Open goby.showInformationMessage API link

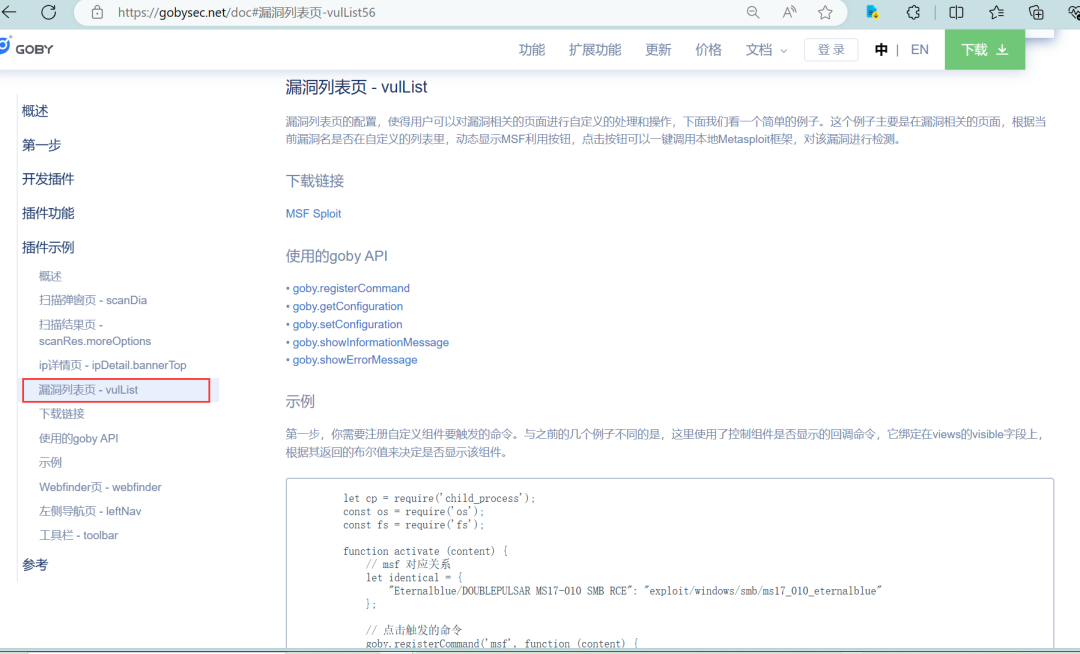(x=371, y=342)
